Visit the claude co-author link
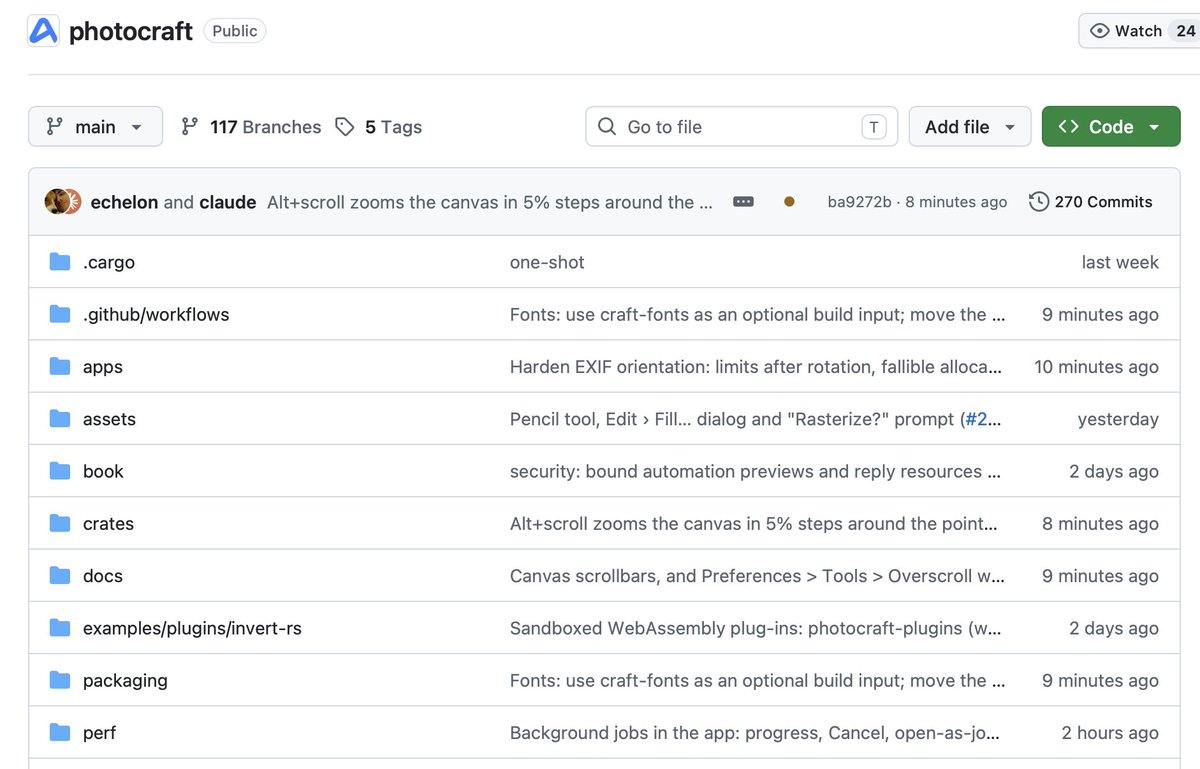 click(x=228, y=202)
